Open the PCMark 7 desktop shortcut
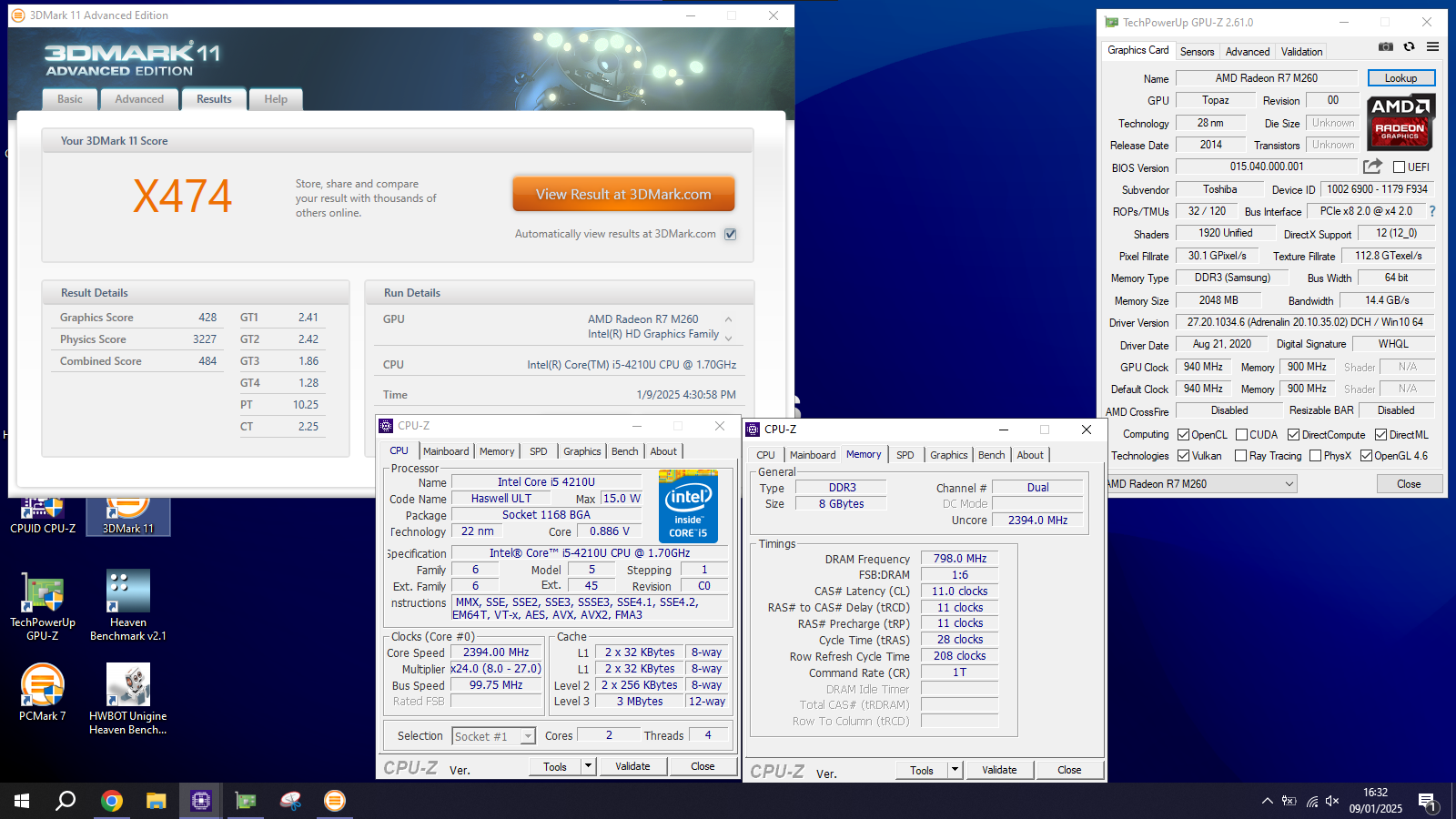The width and height of the screenshot is (1456, 819). (x=43, y=693)
